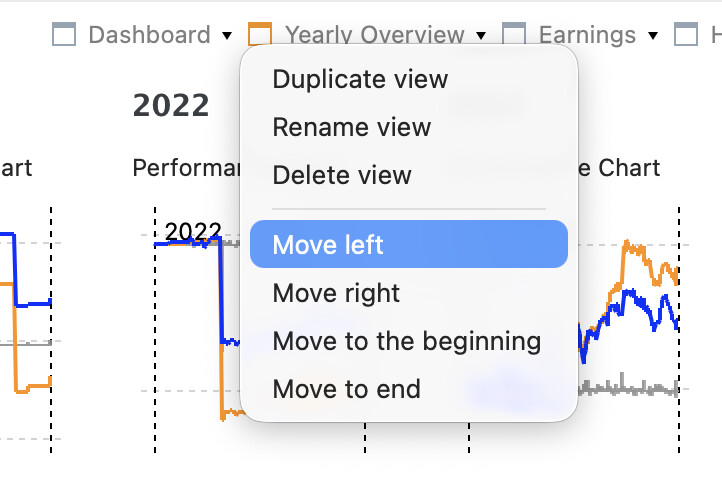Image resolution: width=722 pixels, height=494 pixels.
Task: Click the 2022 heading text
Action: point(171,105)
